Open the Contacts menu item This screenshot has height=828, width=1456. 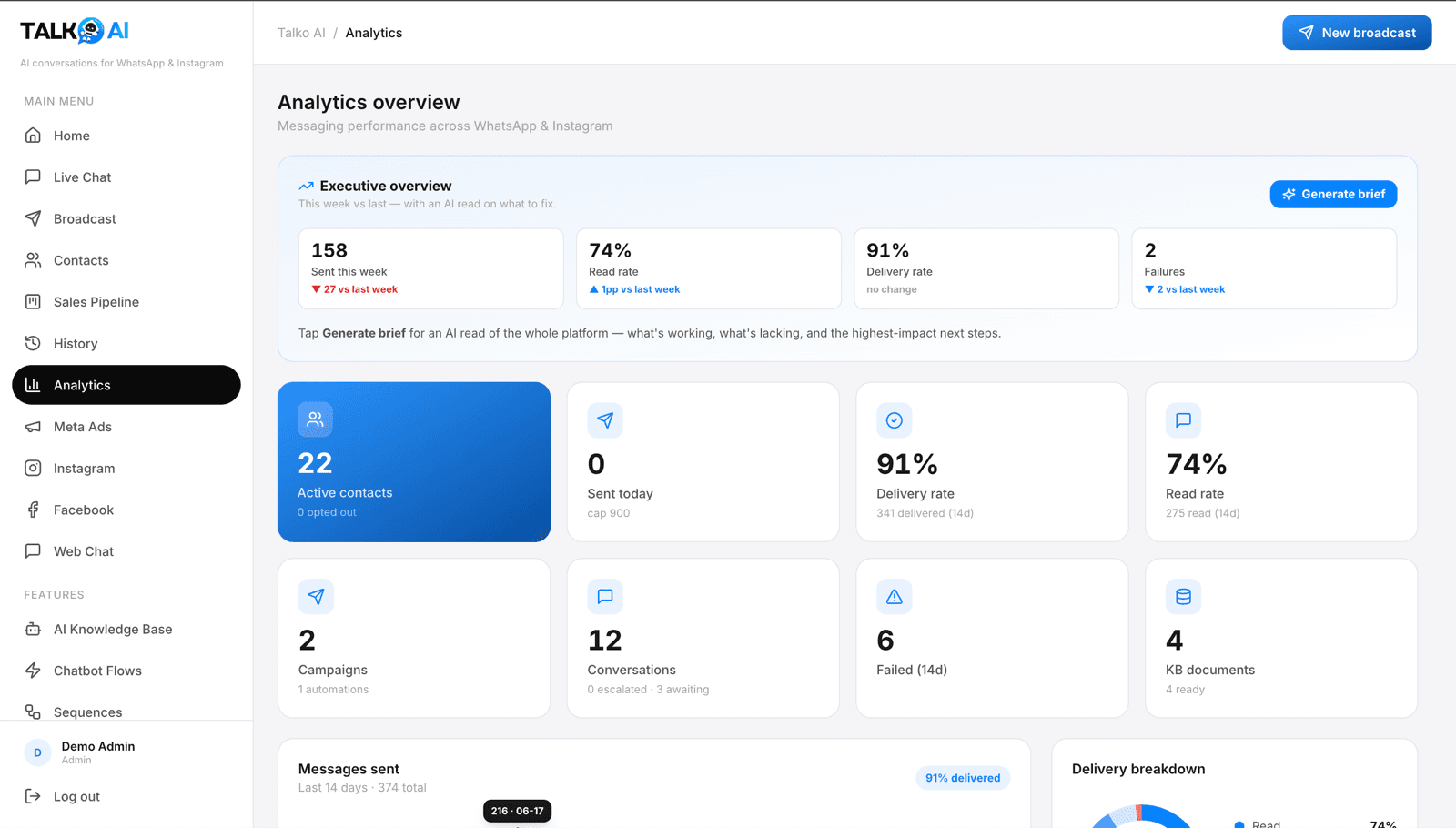(x=126, y=260)
